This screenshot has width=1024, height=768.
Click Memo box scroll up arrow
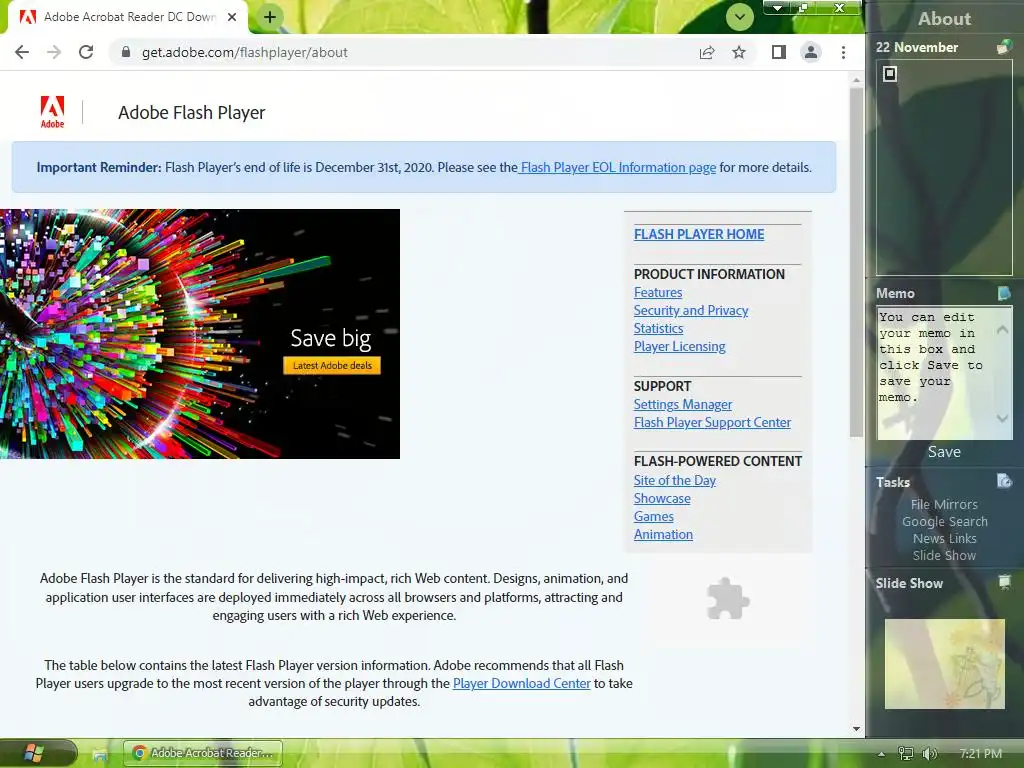coord(1002,330)
